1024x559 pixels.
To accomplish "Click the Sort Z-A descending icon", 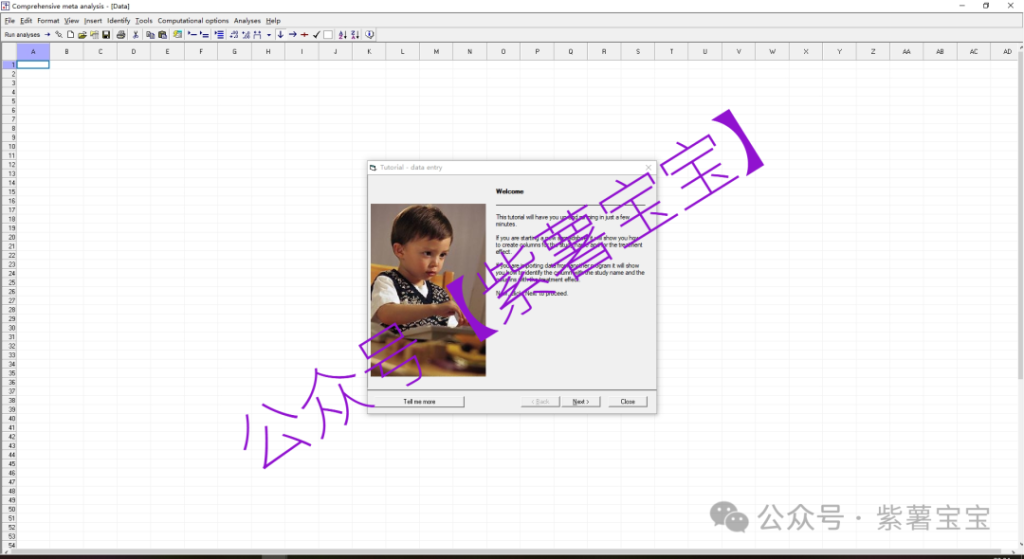I will click(355, 35).
